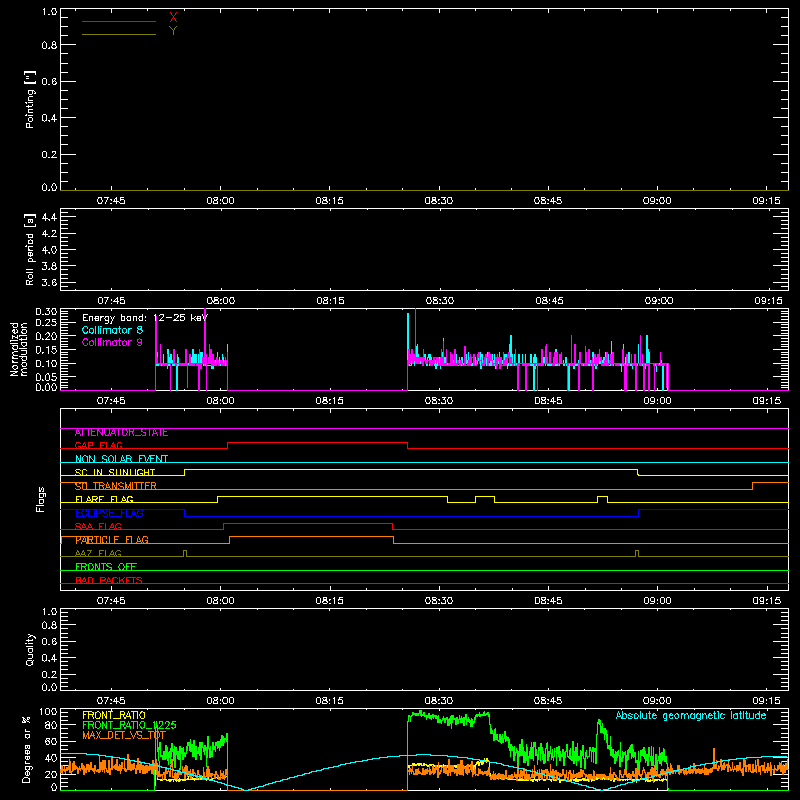Click the cyan 'Collimator 8' legend label

click(112, 330)
